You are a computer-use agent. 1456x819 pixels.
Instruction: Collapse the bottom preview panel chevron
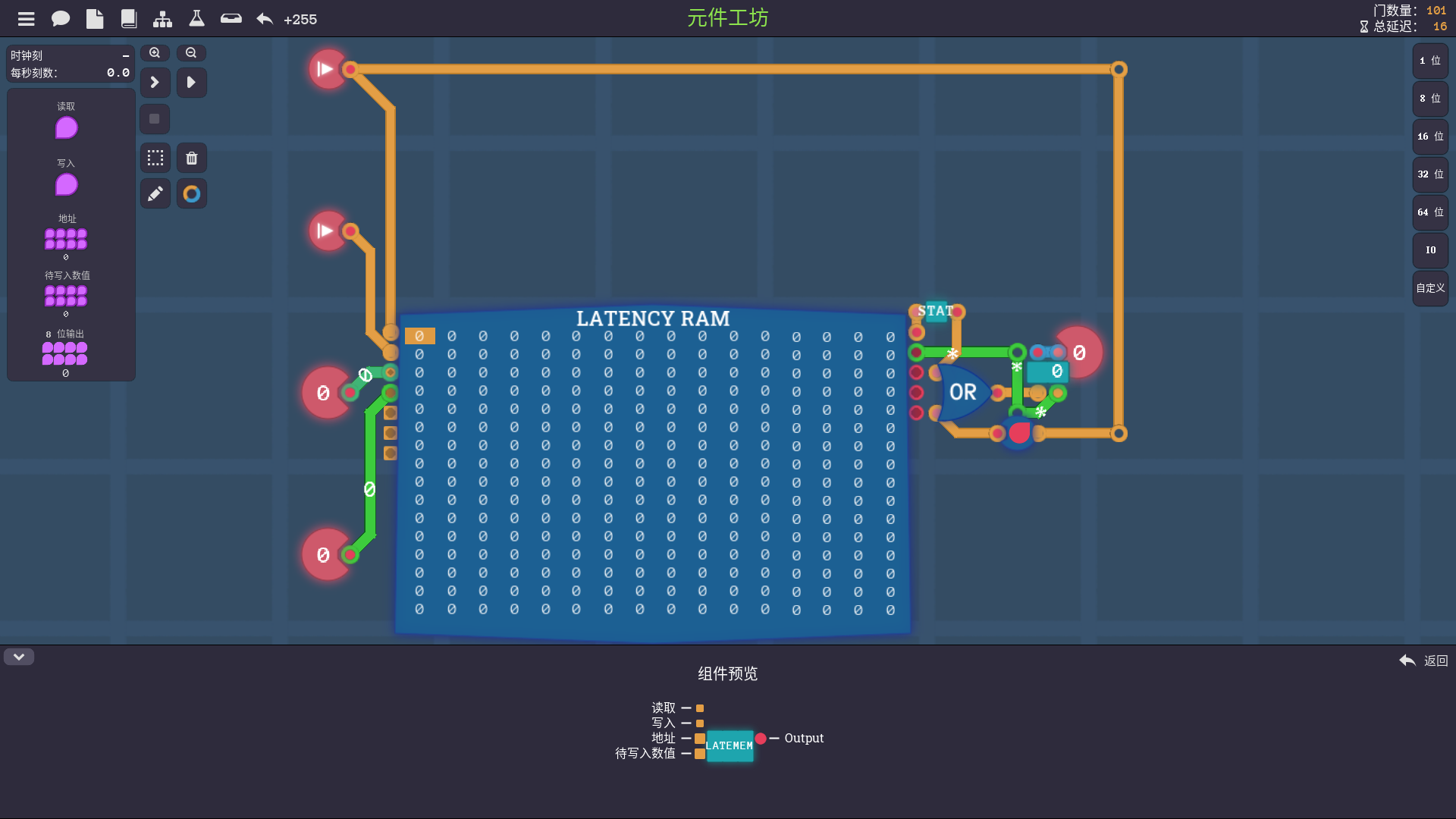click(x=19, y=657)
